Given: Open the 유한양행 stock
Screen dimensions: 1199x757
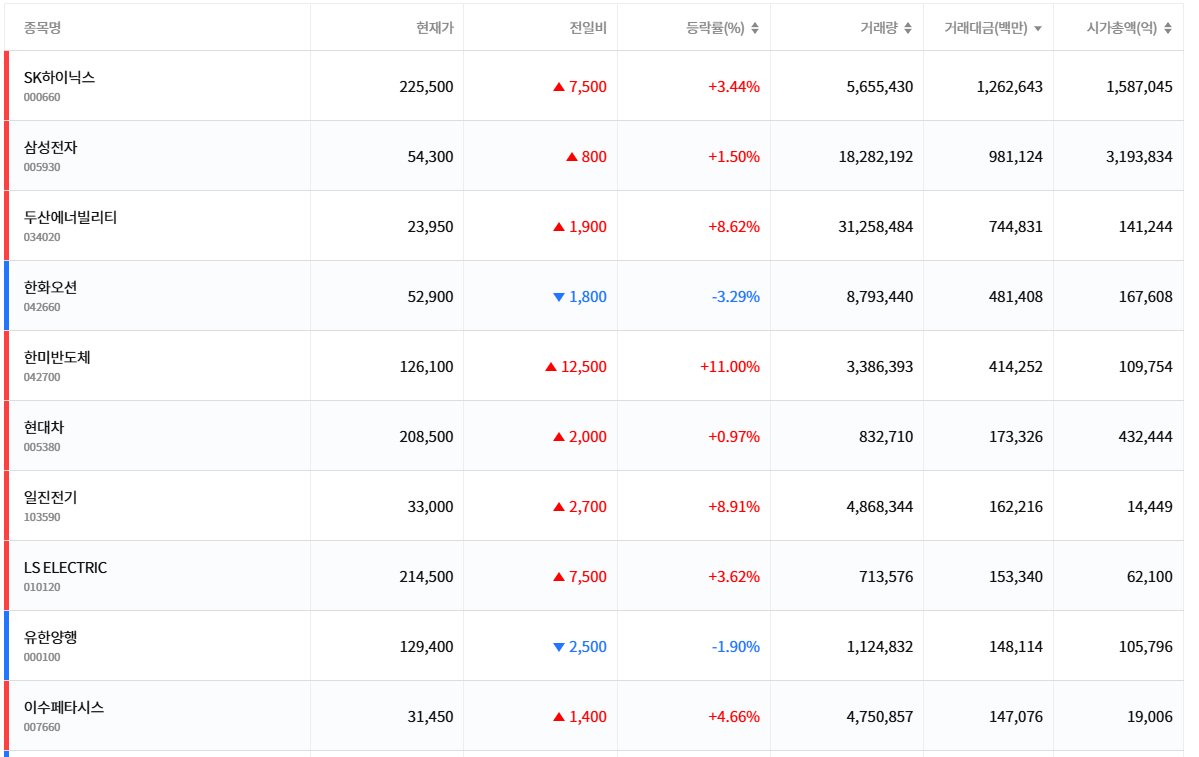Looking at the screenshot, I should tap(50, 637).
